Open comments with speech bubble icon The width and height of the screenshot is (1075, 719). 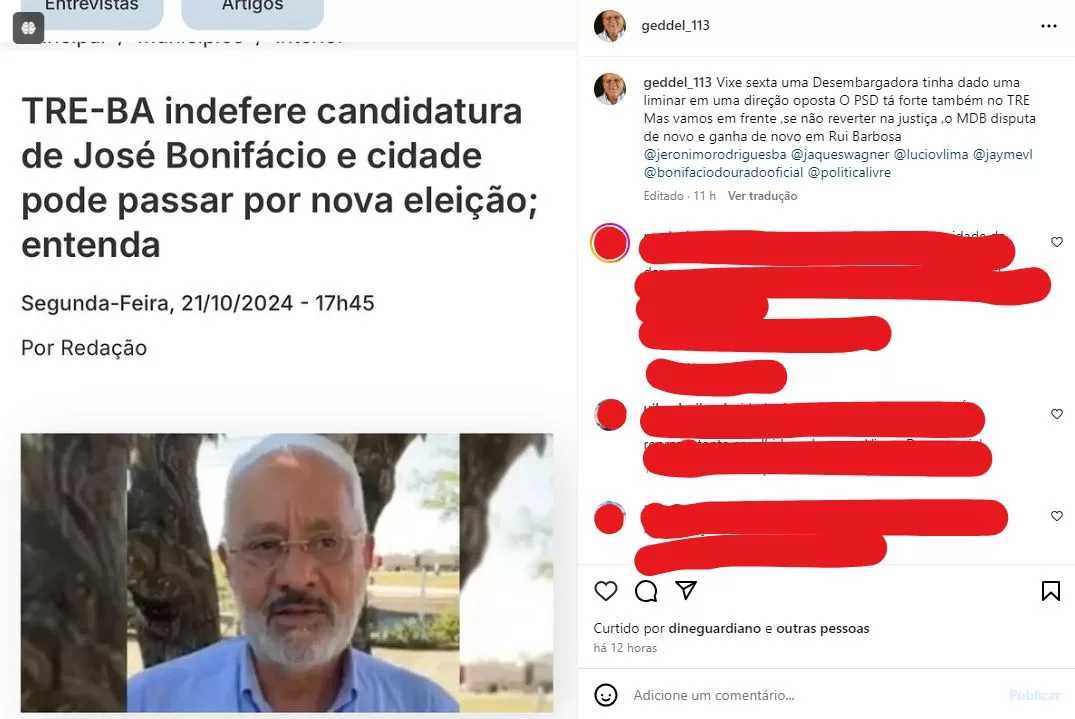tap(646, 591)
